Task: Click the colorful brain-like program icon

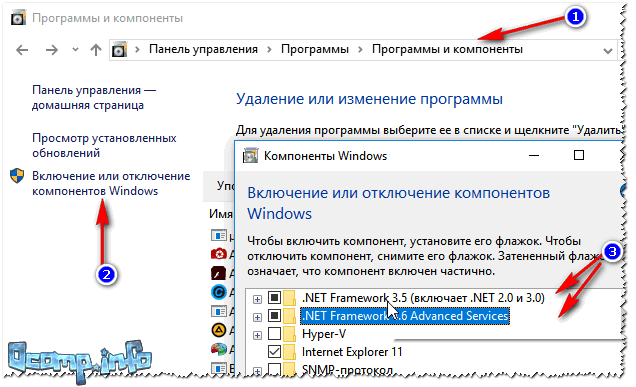Action: pyautogui.click(x=219, y=349)
